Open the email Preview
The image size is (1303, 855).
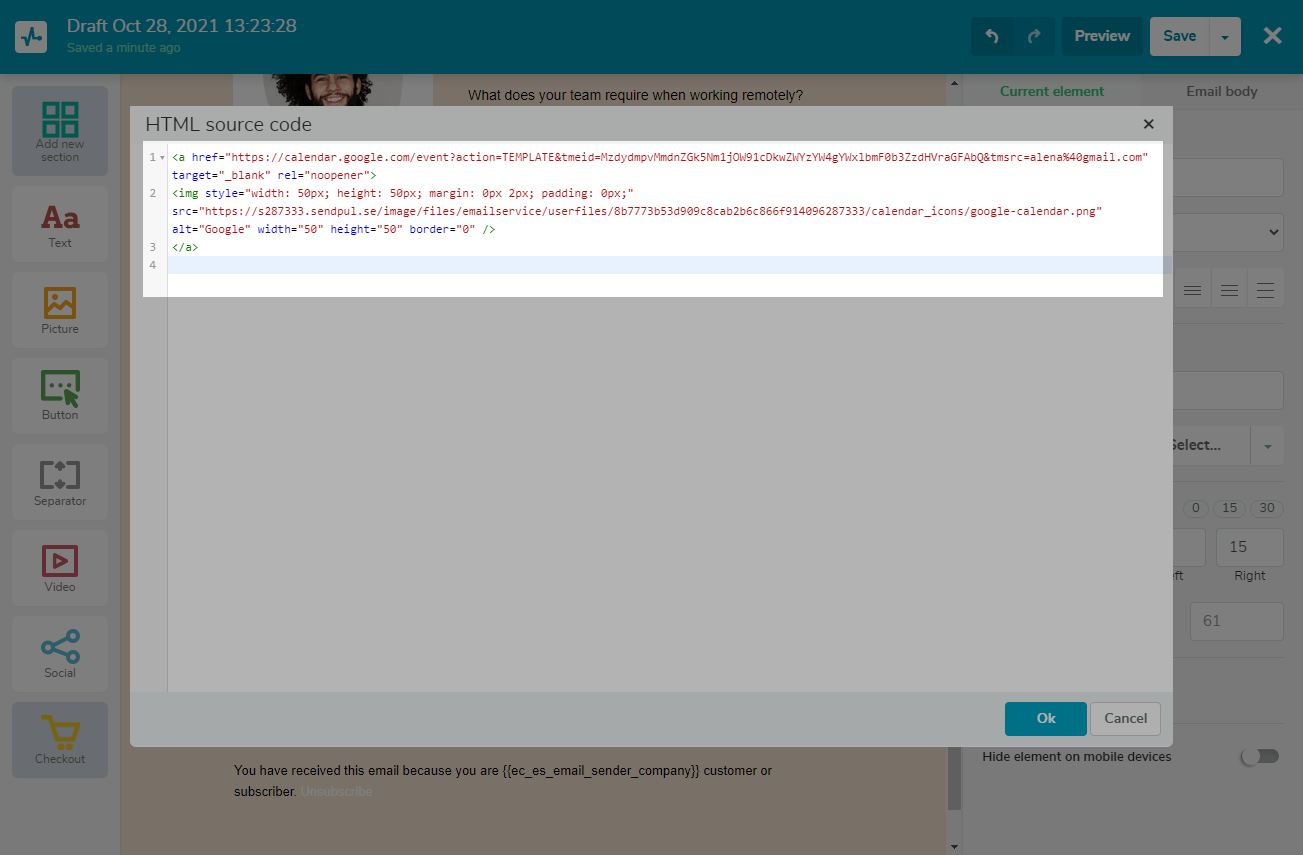point(1102,36)
